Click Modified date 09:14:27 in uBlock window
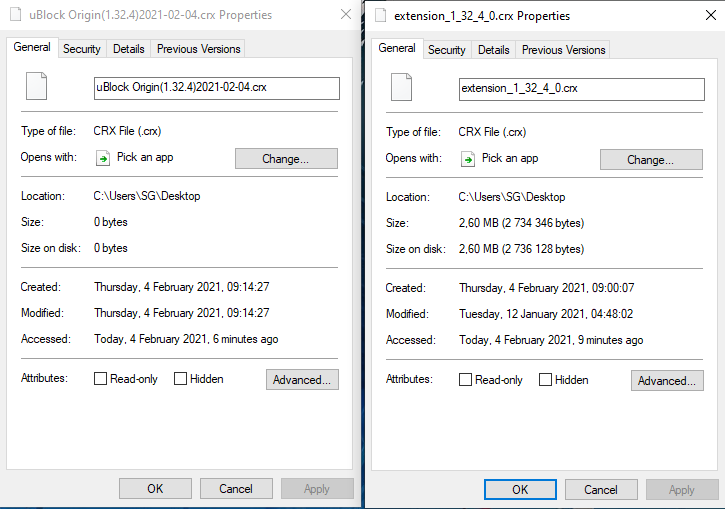 click(182, 313)
